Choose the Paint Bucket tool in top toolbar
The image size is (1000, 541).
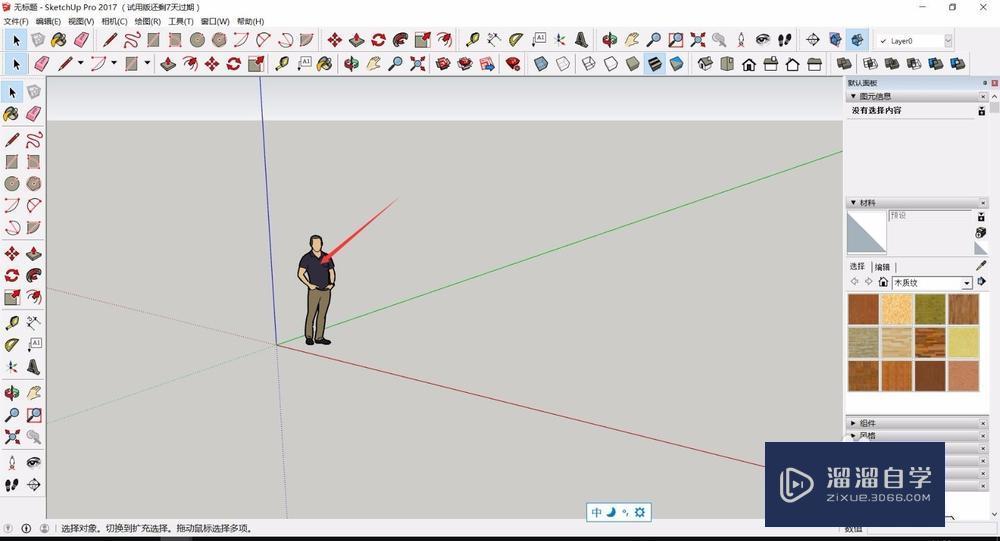(59, 40)
